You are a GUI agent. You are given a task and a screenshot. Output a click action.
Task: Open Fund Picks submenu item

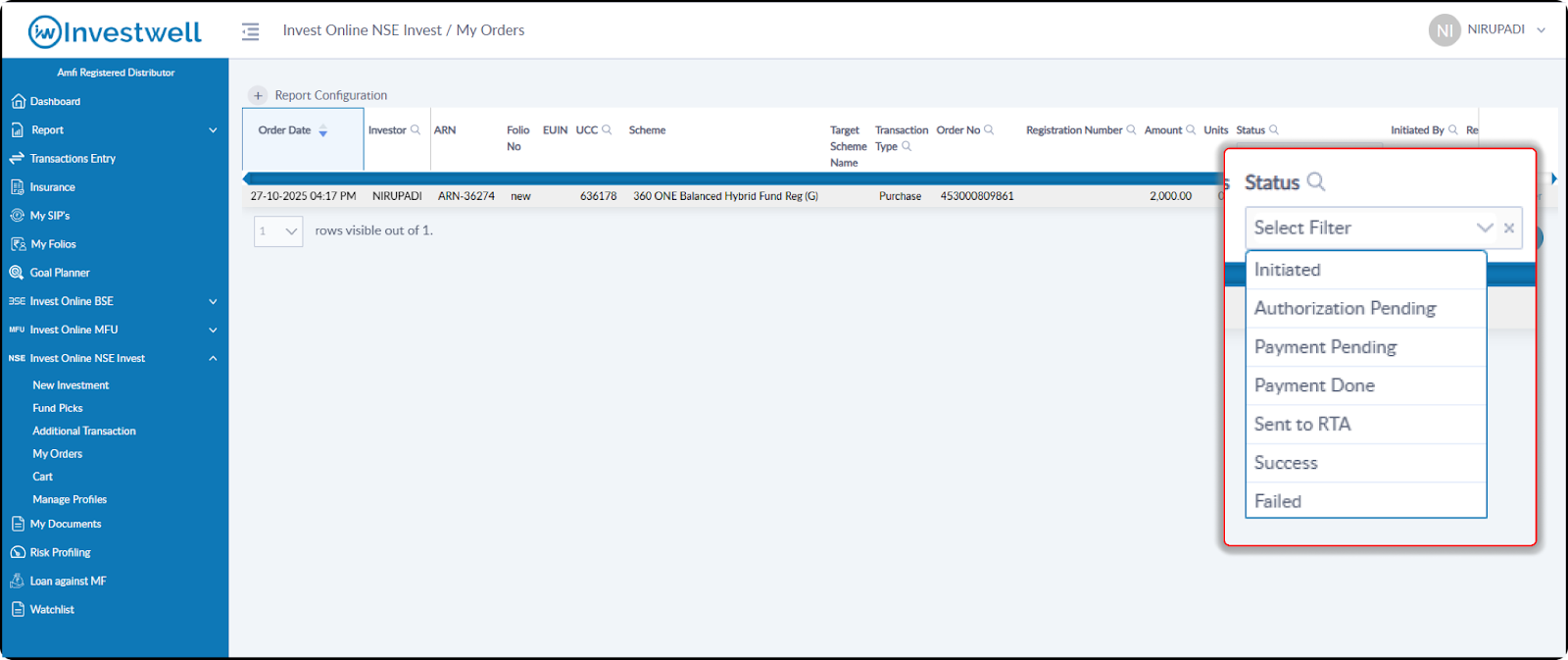(x=58, y=408)
